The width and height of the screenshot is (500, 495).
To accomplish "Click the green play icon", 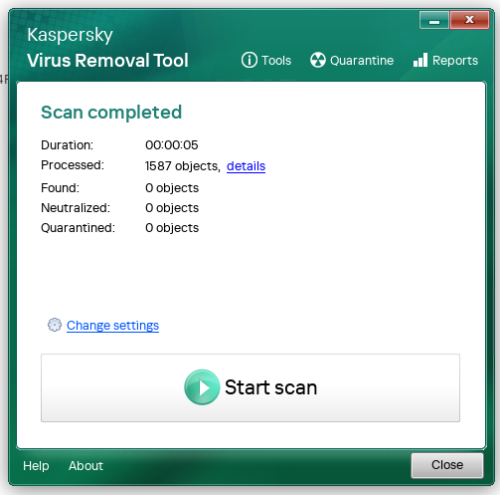I will (x=202, y=387).
